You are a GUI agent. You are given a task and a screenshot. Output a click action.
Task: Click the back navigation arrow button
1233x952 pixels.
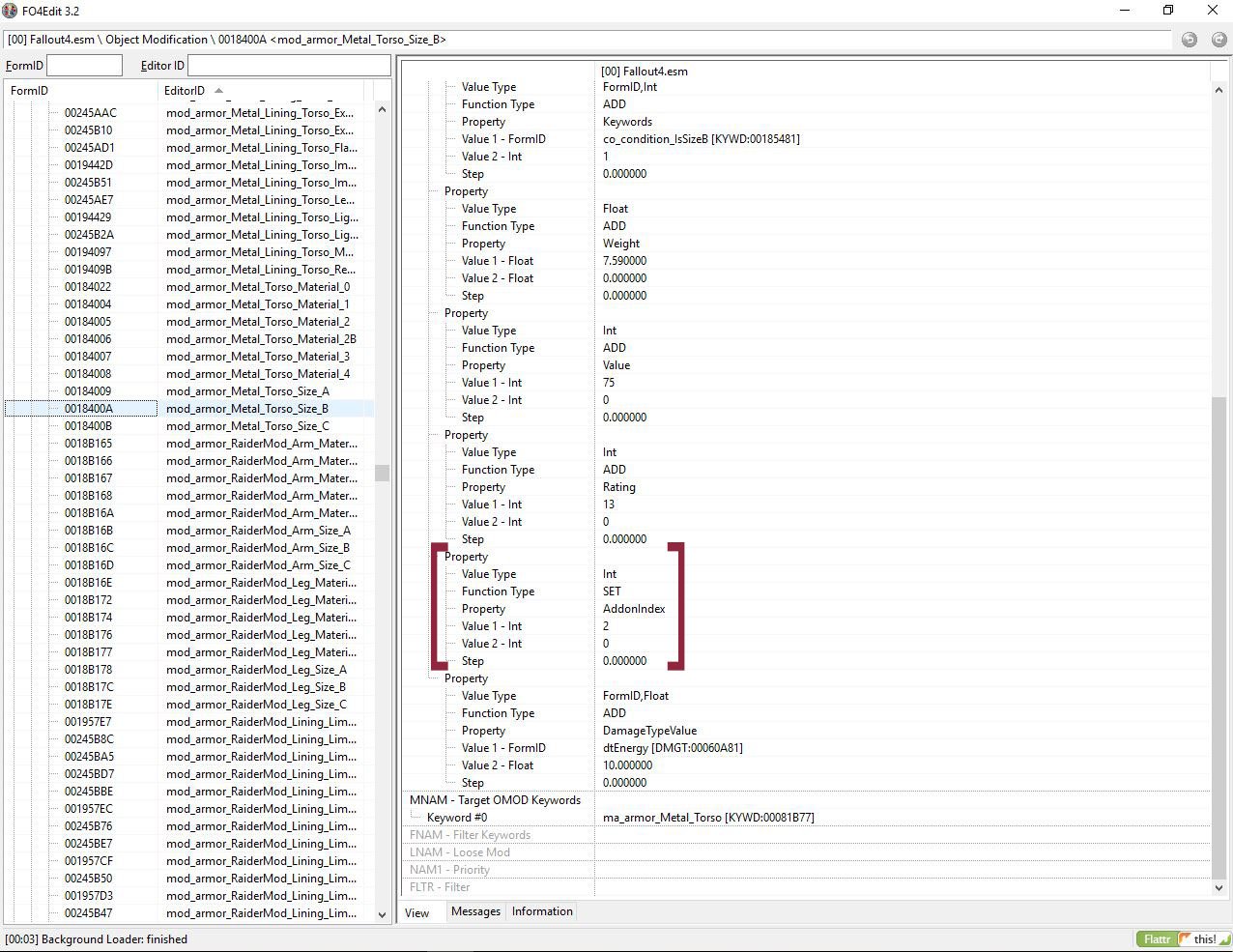[x=1190, y=40]
